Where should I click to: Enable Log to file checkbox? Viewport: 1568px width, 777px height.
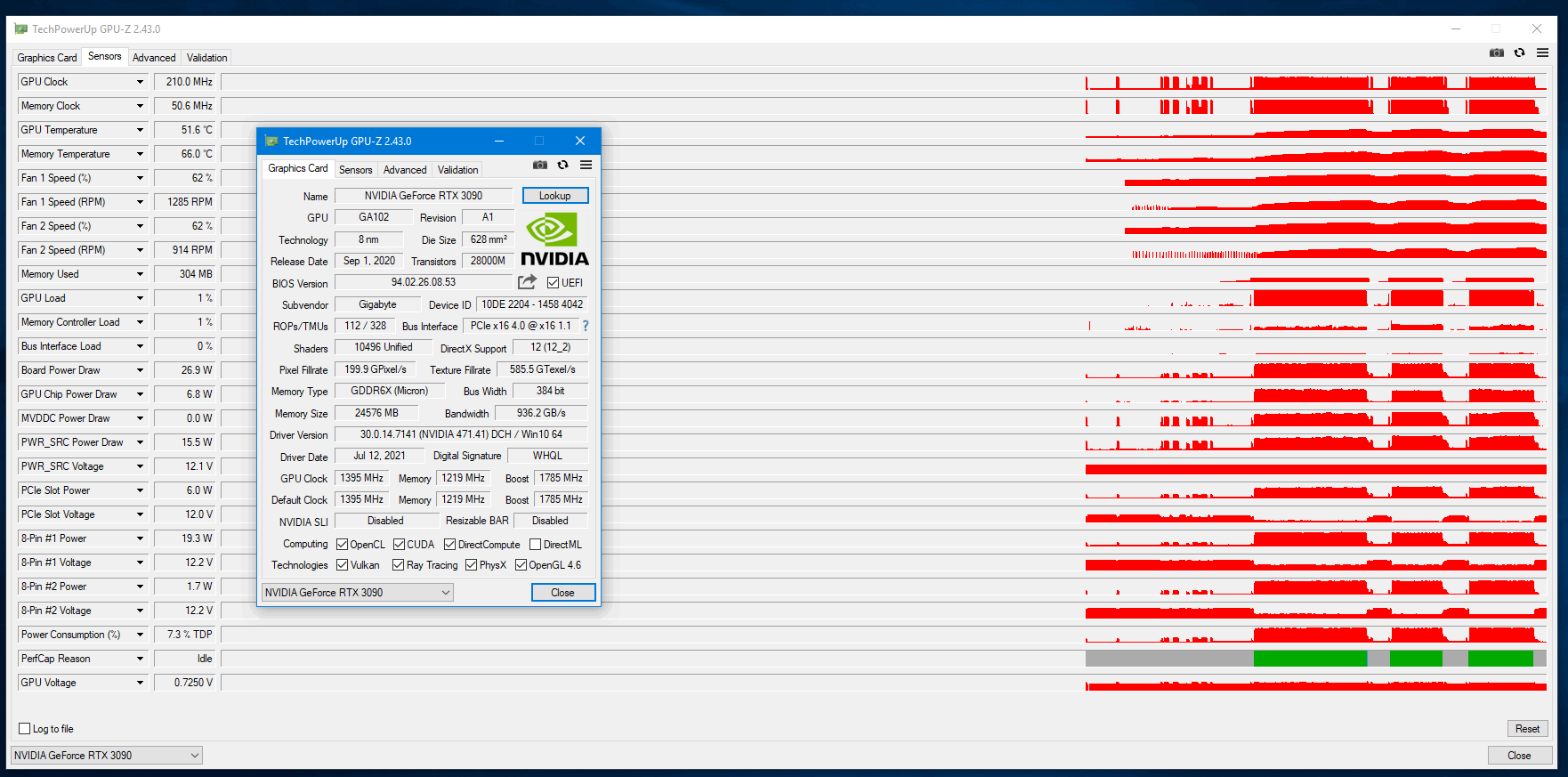[25, 729]
